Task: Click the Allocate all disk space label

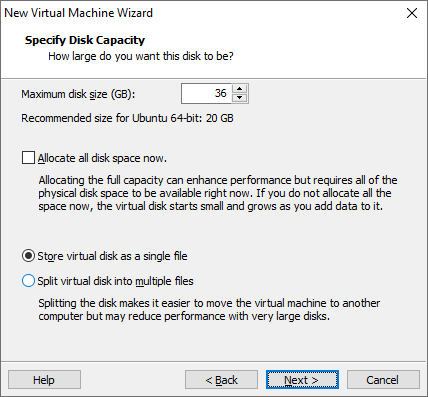Action: (102, 158)
